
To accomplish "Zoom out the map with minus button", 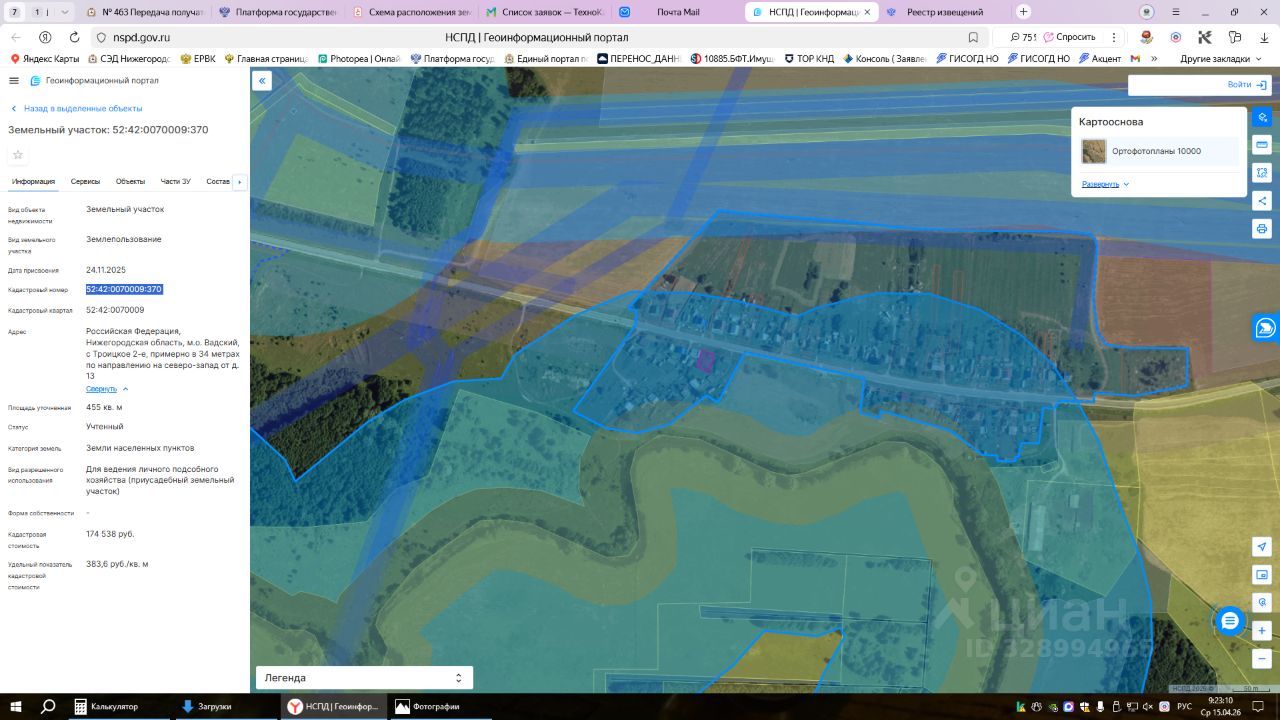I will pyautogui.click(x=1262, y=659).
